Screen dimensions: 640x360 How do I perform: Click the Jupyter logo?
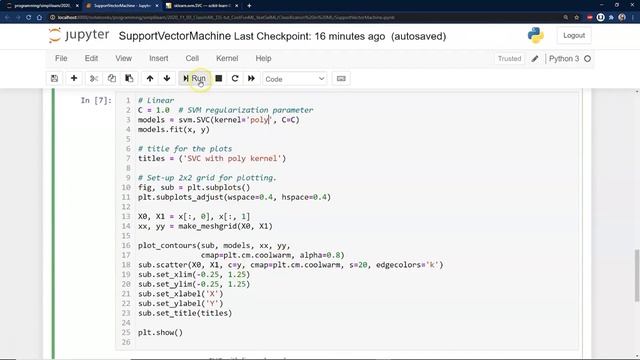pyautogui.click(x=78, y=36)
